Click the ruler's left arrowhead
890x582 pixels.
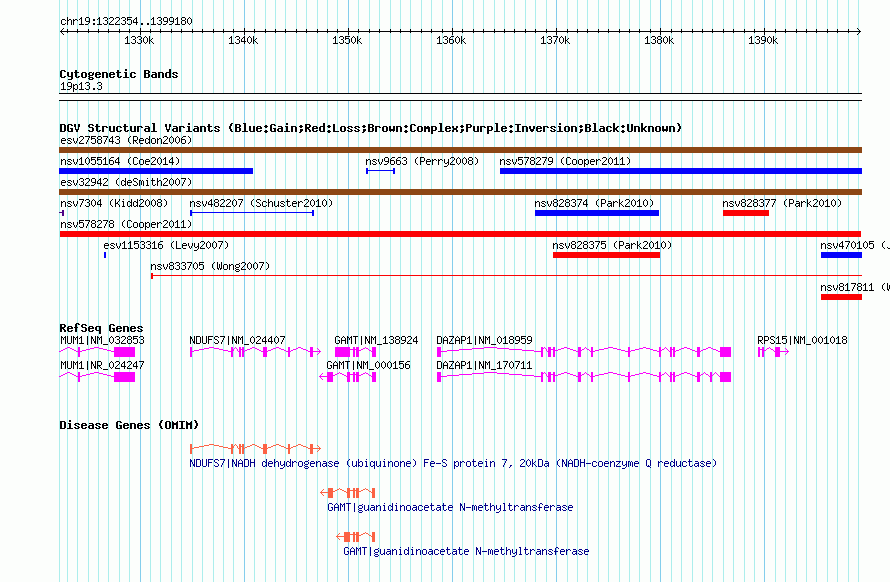pos(62,32)
